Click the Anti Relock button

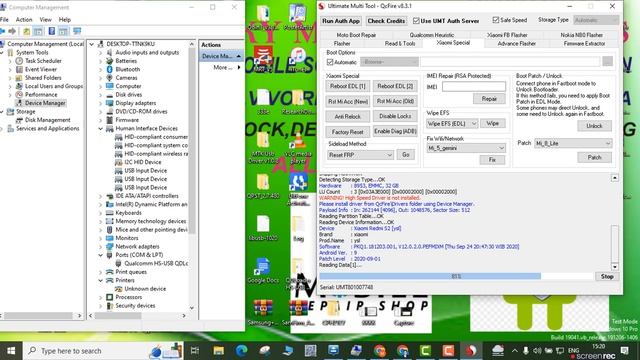click(x=347, y=116)
